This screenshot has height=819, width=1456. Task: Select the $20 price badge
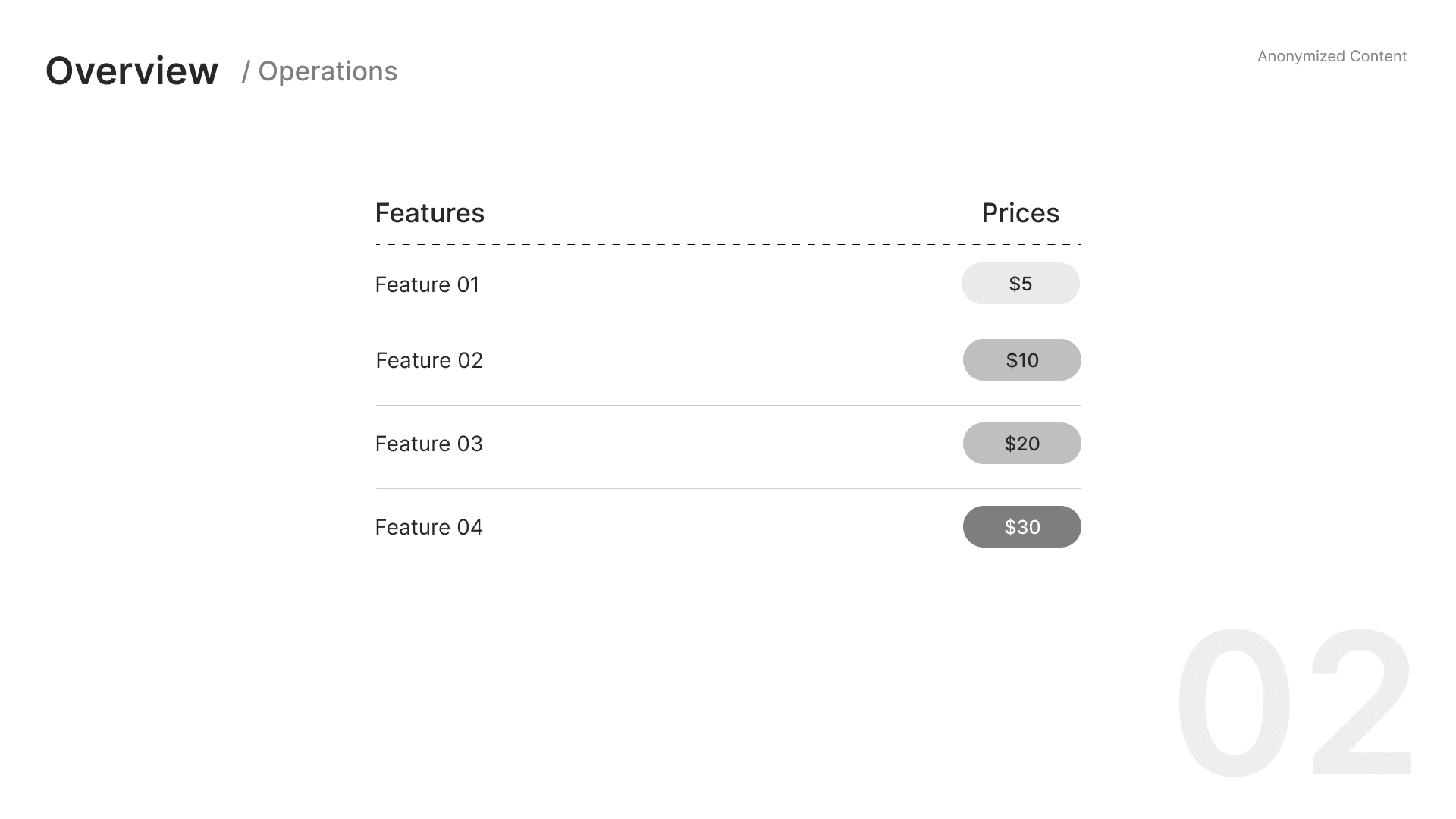click(x=1021, y=444)
